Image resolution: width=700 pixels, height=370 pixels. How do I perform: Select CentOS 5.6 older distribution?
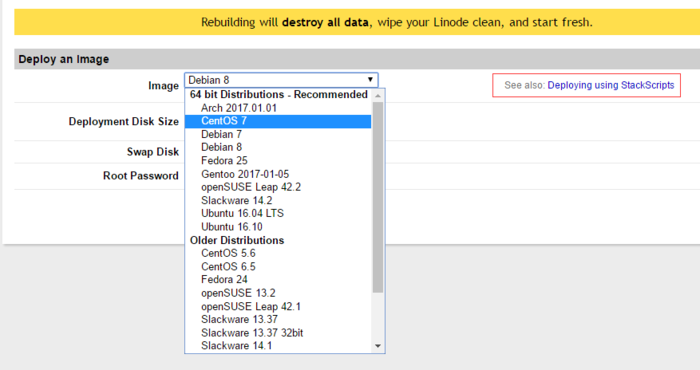coord(278,253)
